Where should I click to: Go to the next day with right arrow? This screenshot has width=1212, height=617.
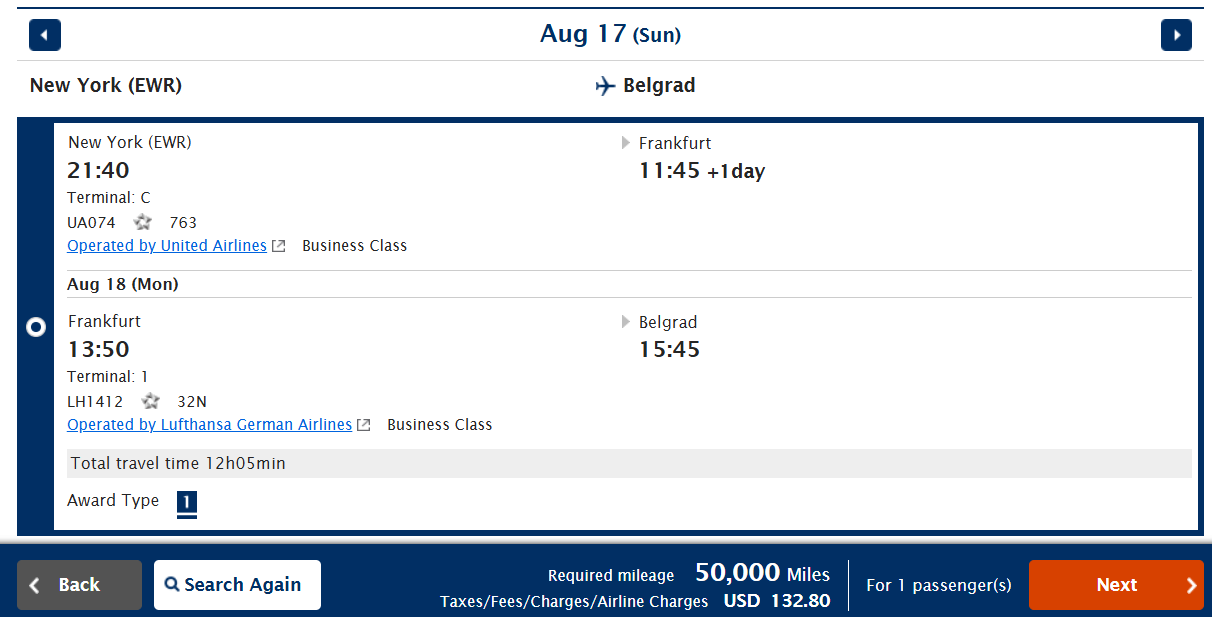click(1176, 35)
